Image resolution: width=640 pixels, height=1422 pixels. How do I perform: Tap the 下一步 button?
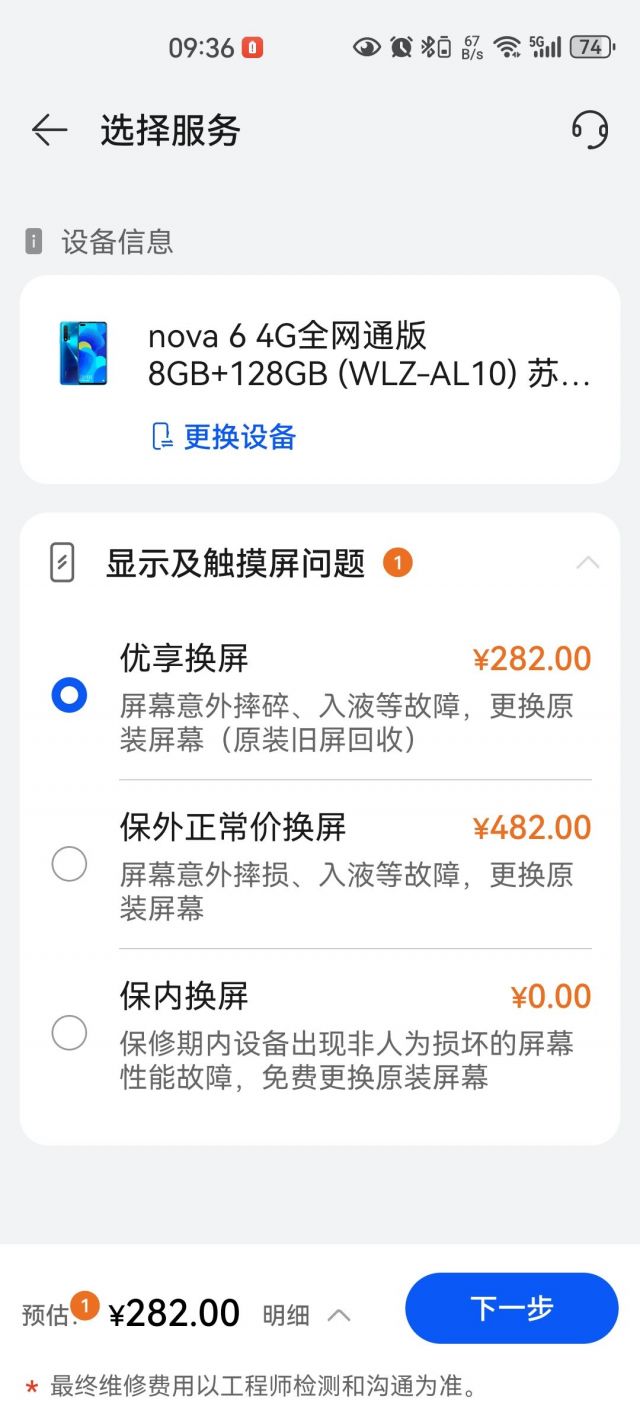512,1308
